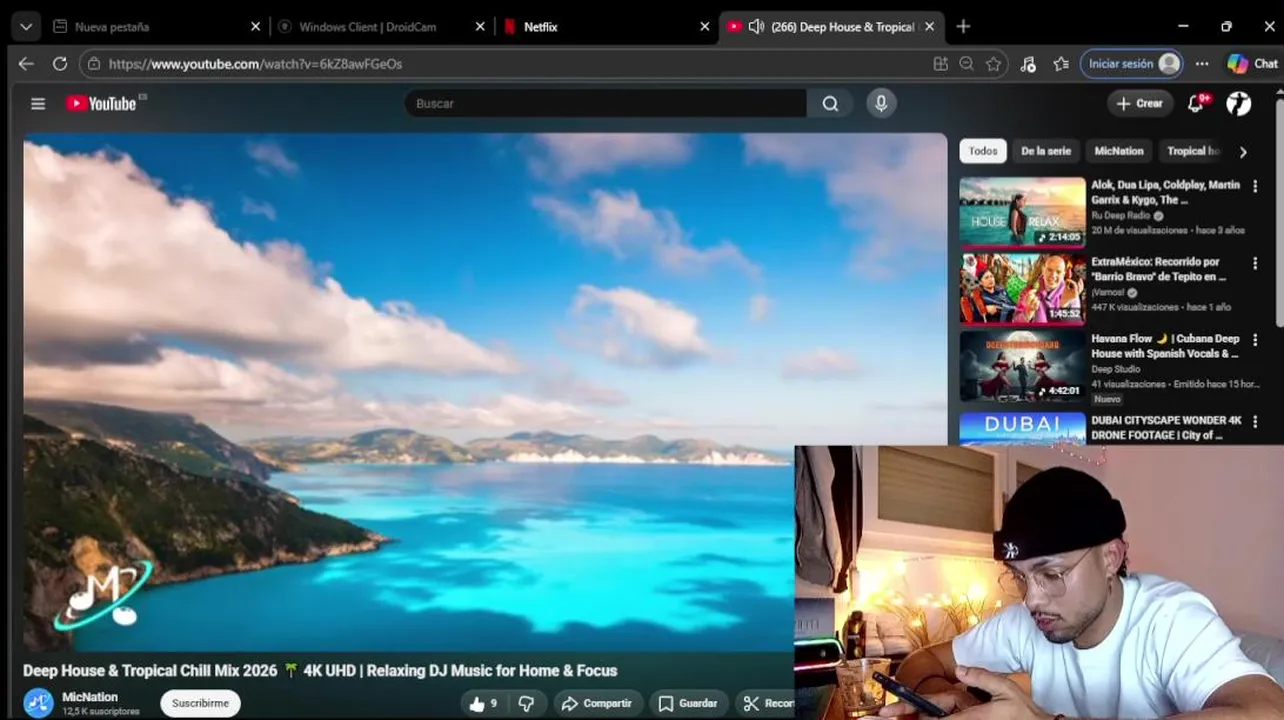
Task: Open the Dubai Cityscape Wonder 4K title
Action: 1166,428
